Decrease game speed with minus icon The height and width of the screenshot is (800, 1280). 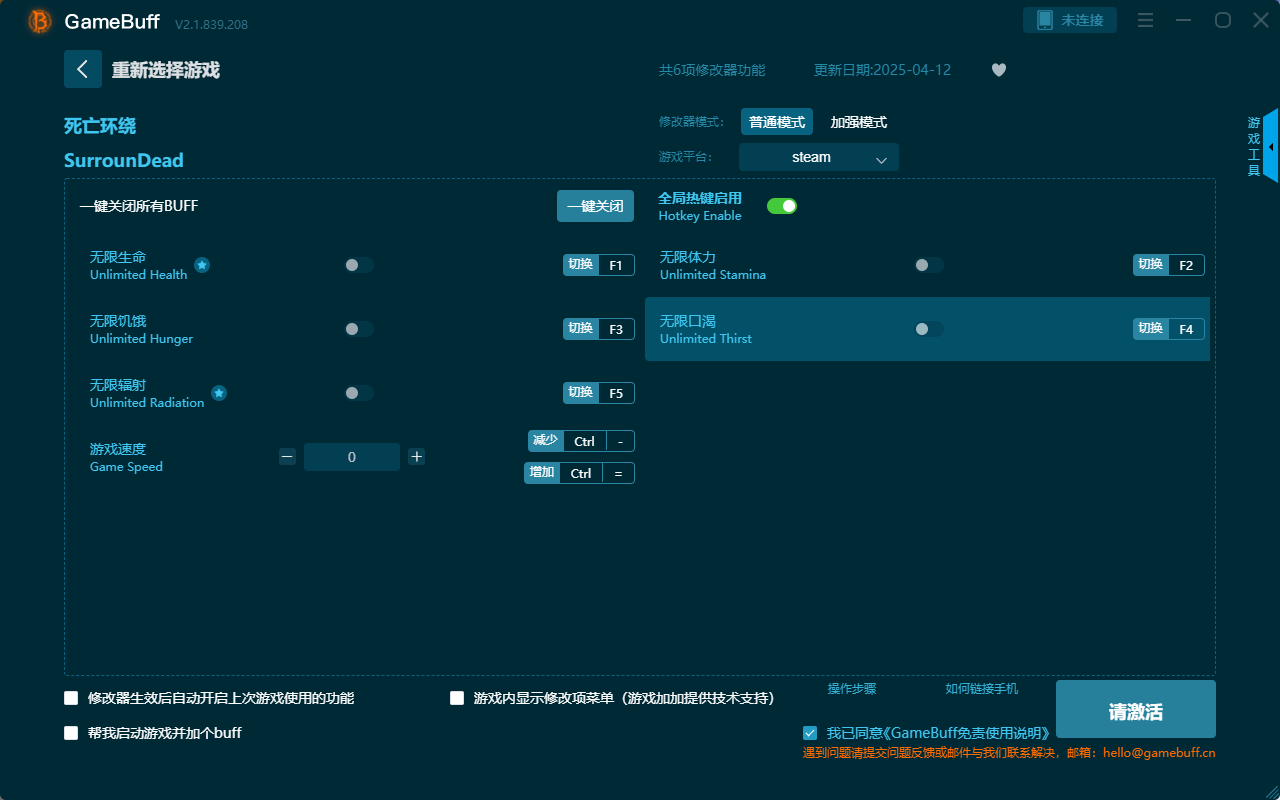(288, 457)
